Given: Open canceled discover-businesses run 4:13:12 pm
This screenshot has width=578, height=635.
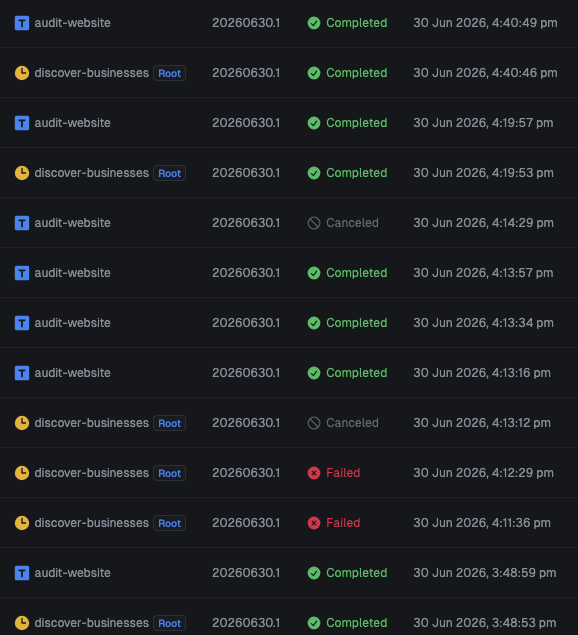Looking at the screenshot, I should click(x=92, y=423).
